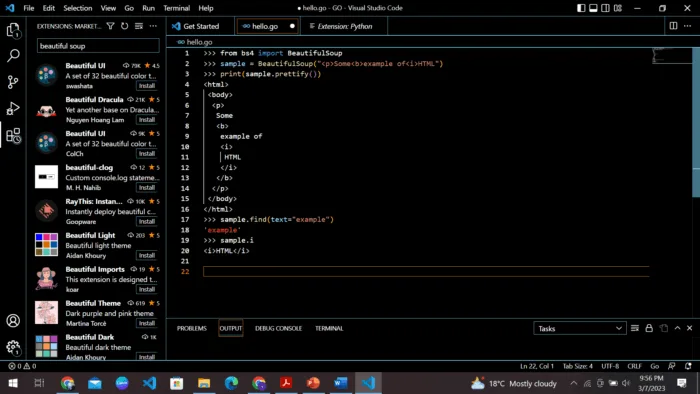Refresh the extensions list

pos(125,26)
